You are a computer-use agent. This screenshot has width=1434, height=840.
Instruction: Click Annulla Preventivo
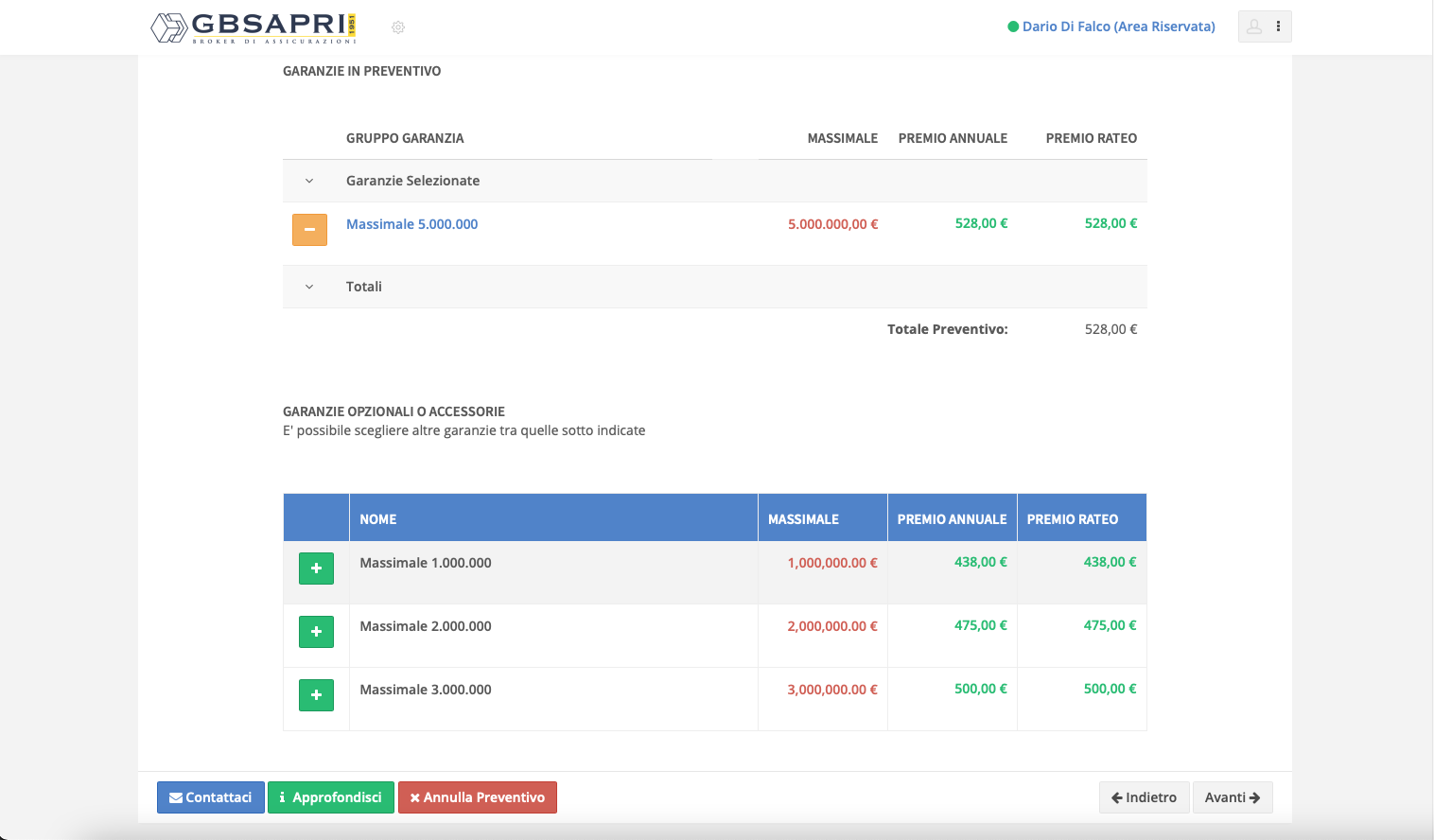[x=477, y=797]
